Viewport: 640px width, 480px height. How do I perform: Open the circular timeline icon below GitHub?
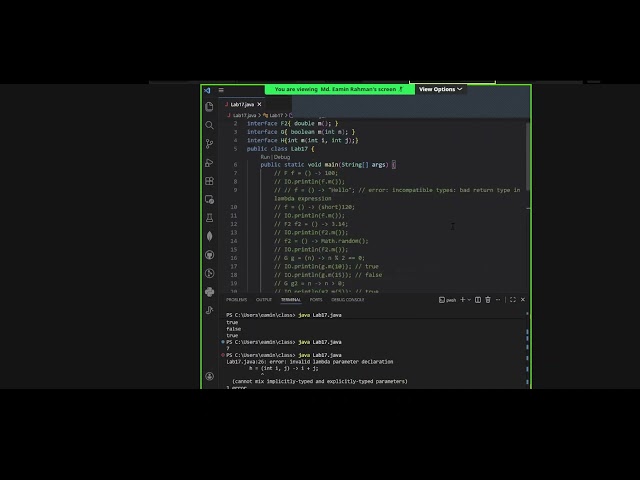(x=209, y=273)
